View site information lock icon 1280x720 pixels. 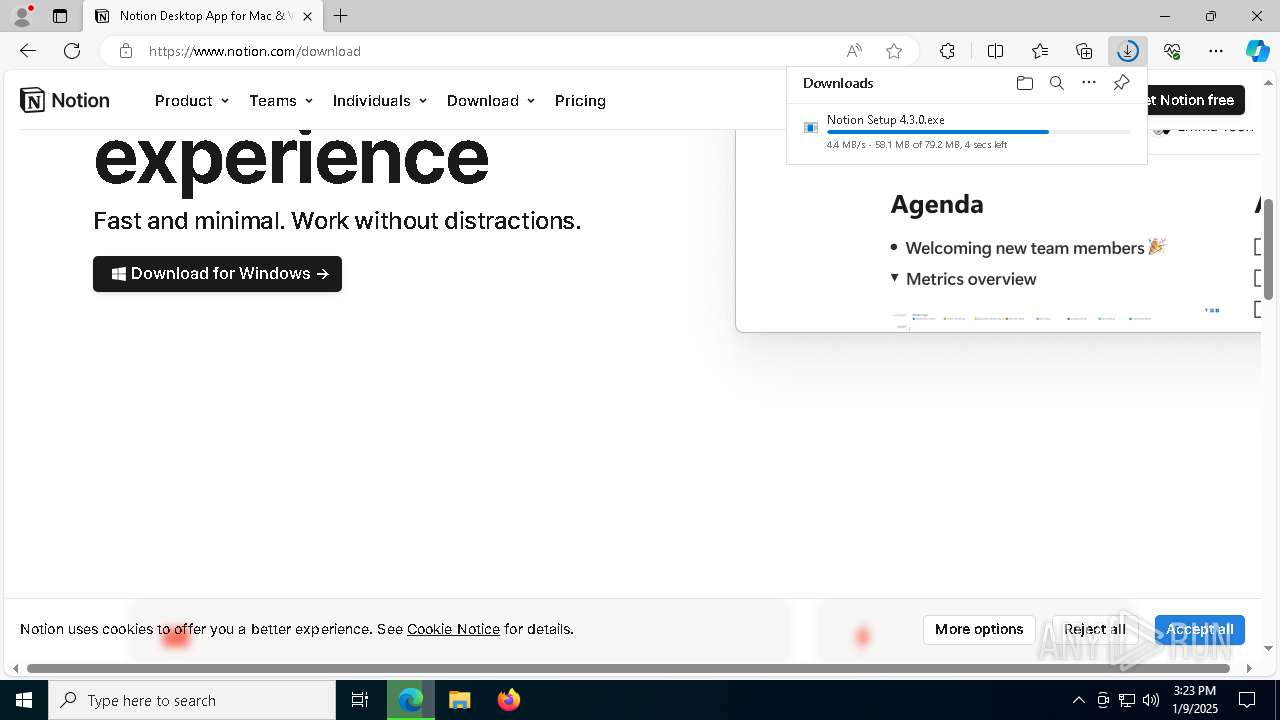pyautogui.click(x=125, y=51)
